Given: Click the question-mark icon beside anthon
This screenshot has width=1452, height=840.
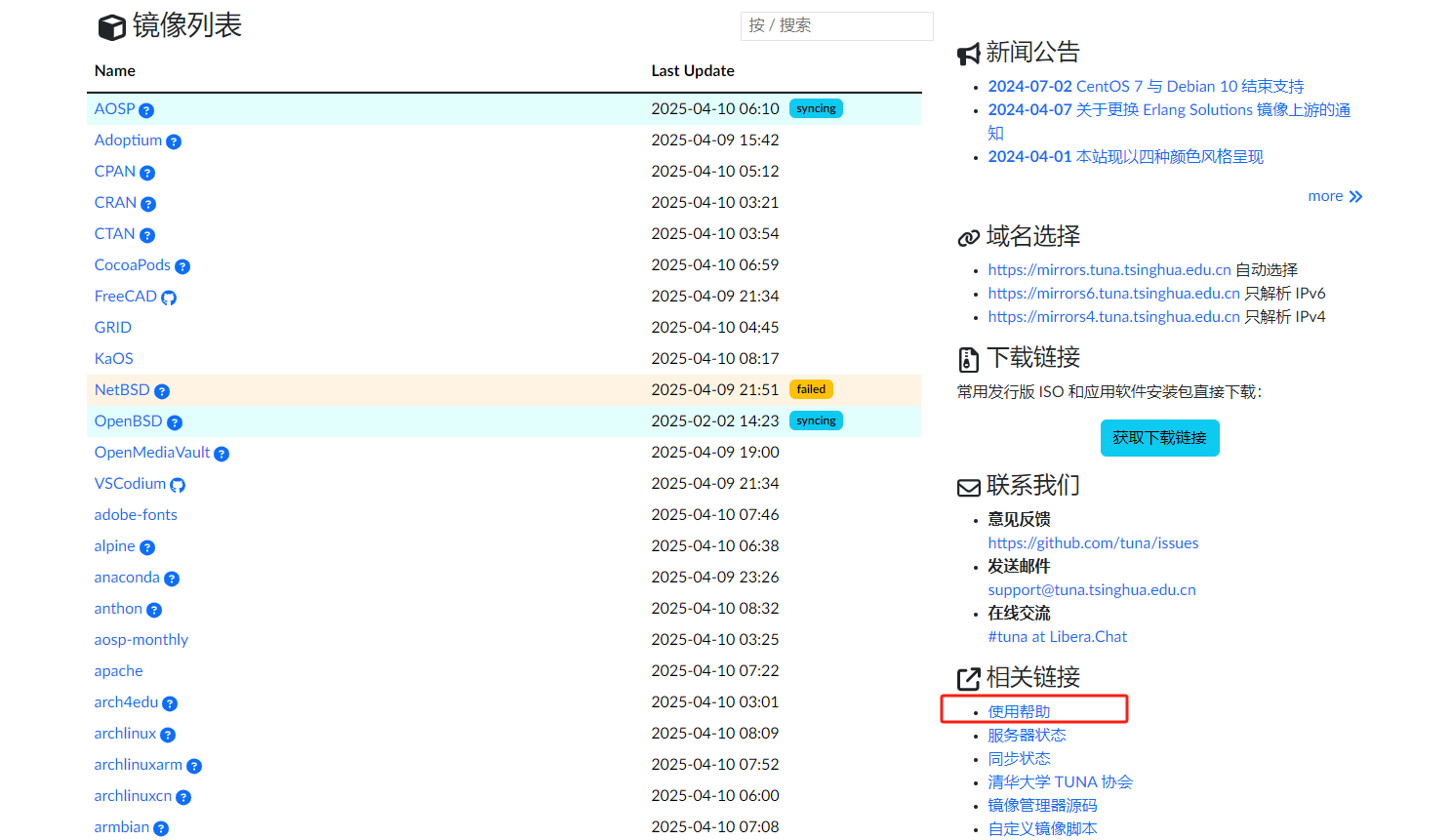Looking at the screenshot, I should (154, 610).
